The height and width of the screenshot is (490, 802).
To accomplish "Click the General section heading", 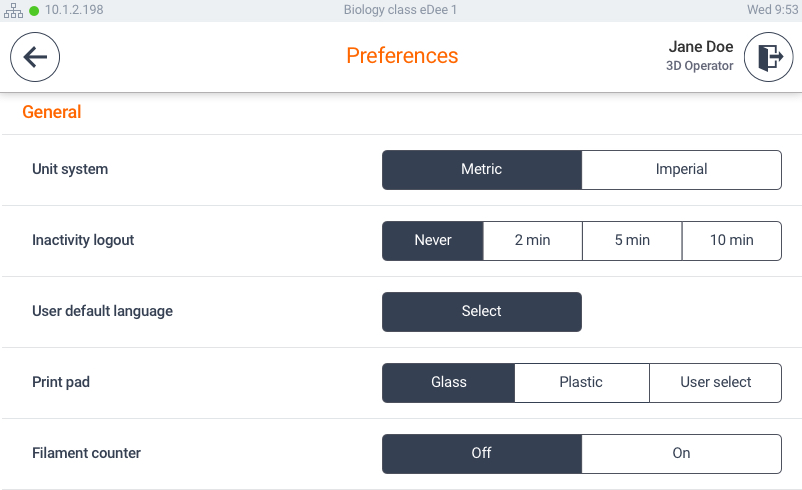I will pos(52,112).
